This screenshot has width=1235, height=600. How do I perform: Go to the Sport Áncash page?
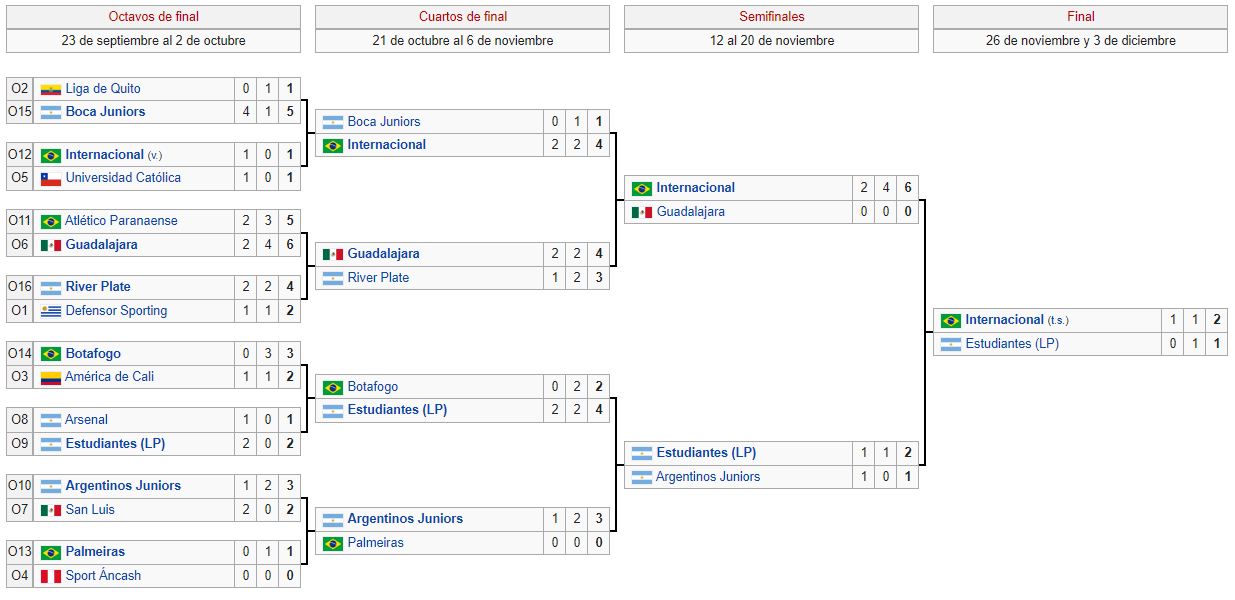coord(103,576)
